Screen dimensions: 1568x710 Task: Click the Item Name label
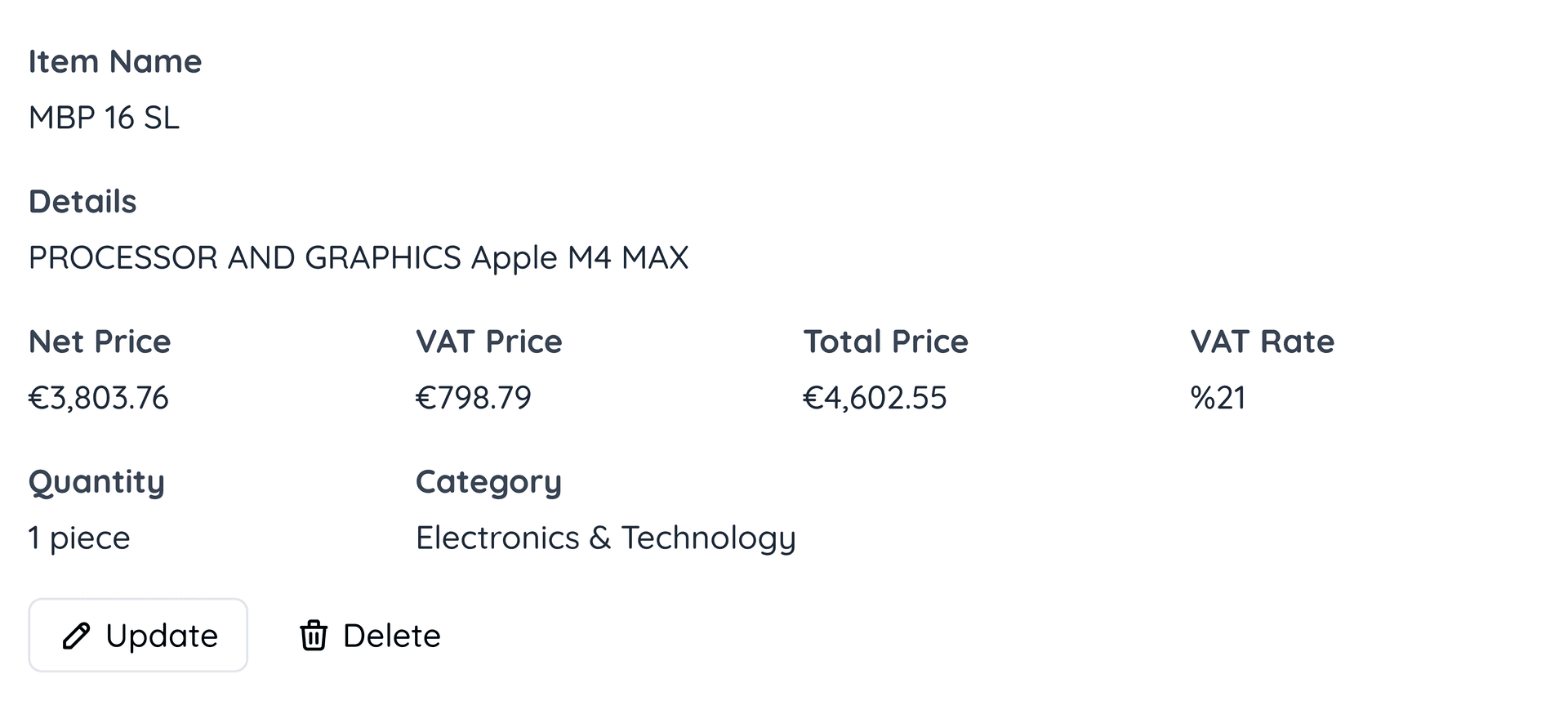[115, 62]
